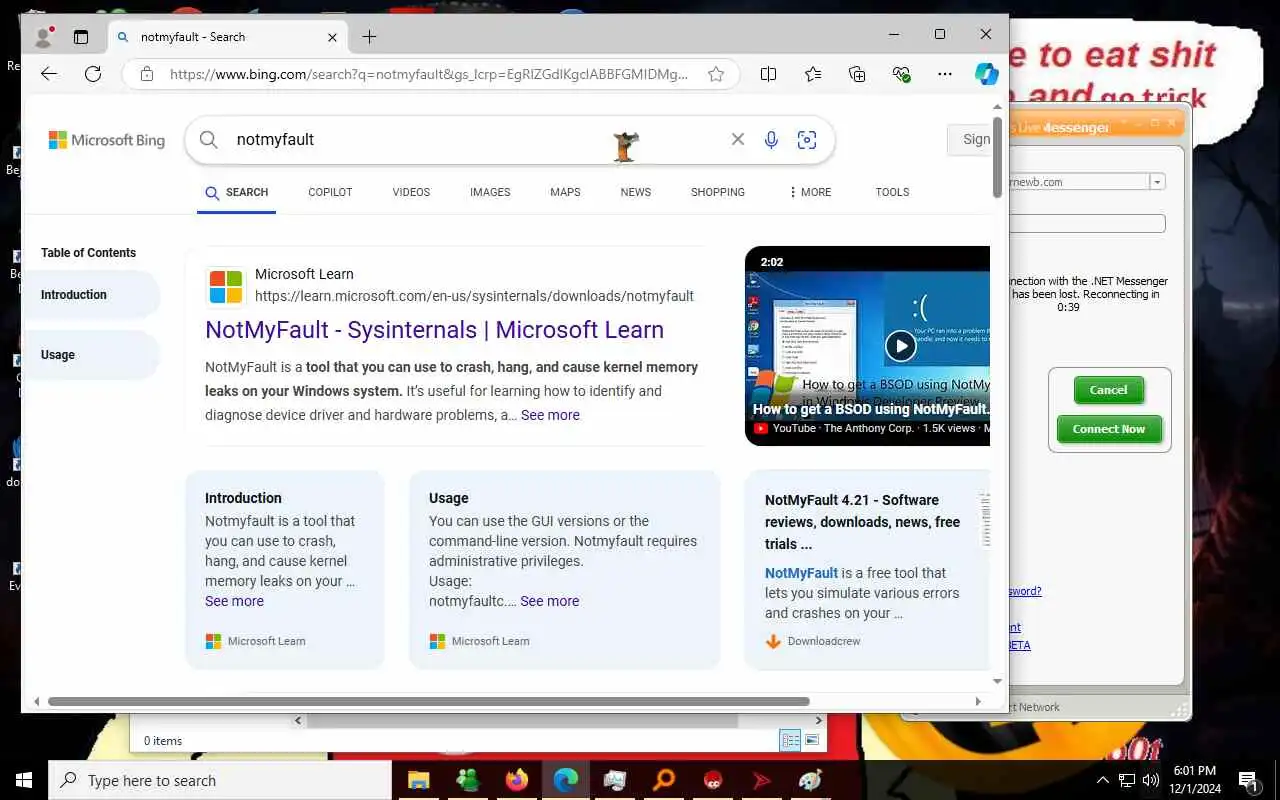Reload the Bing search page
Image resolution: width=1280 pixels, height=800 pixels.
(x=93, y=74)
